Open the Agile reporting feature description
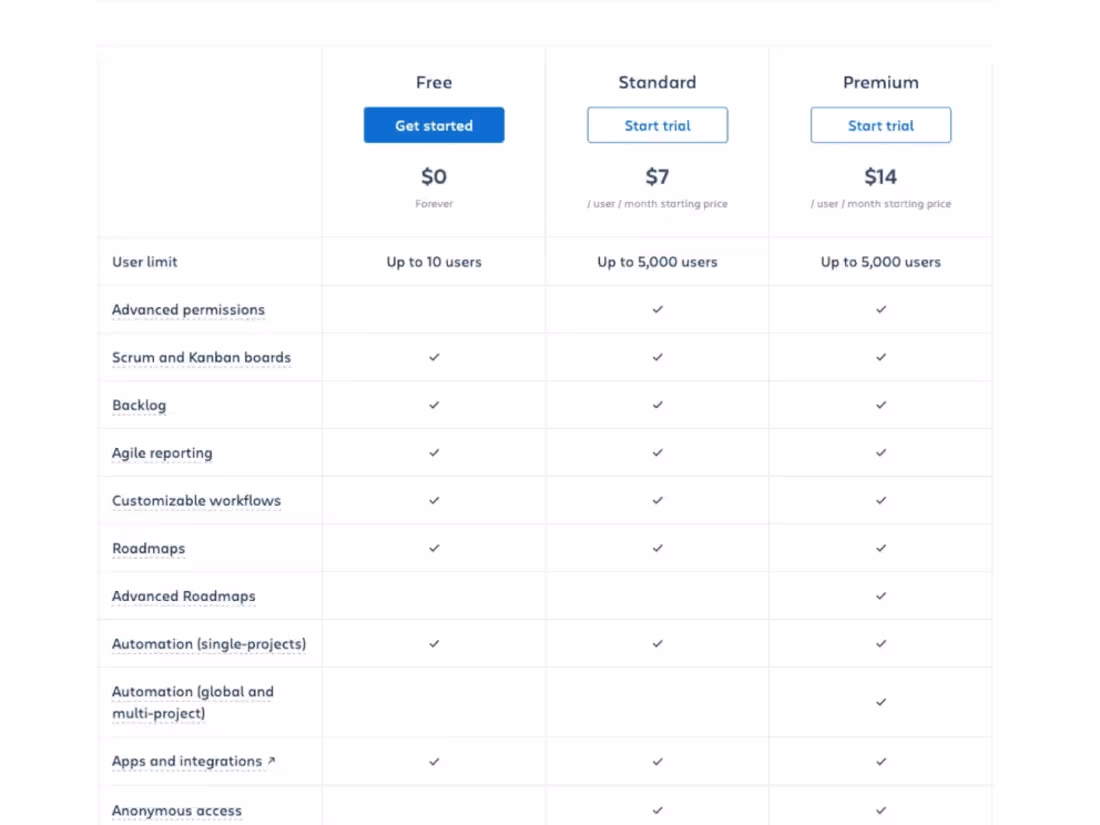This screenshot has height=825, width=1100. click(x=162, y=453)
